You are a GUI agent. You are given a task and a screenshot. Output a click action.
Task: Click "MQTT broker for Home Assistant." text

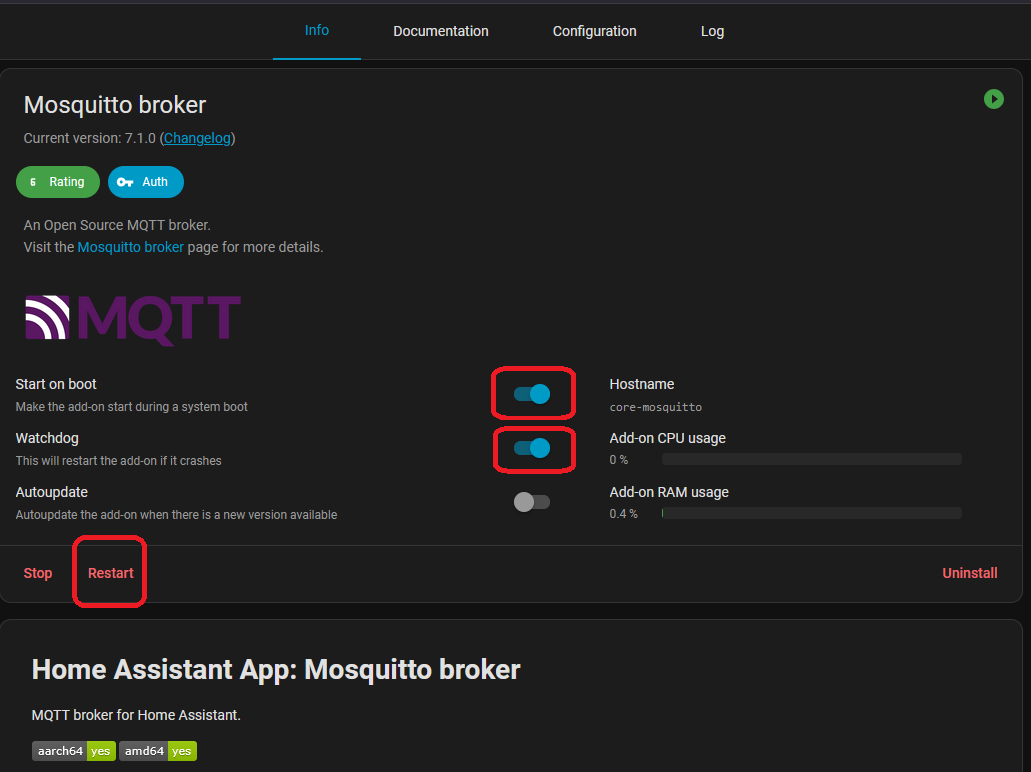pyautogui.click(x=136, y=715)
